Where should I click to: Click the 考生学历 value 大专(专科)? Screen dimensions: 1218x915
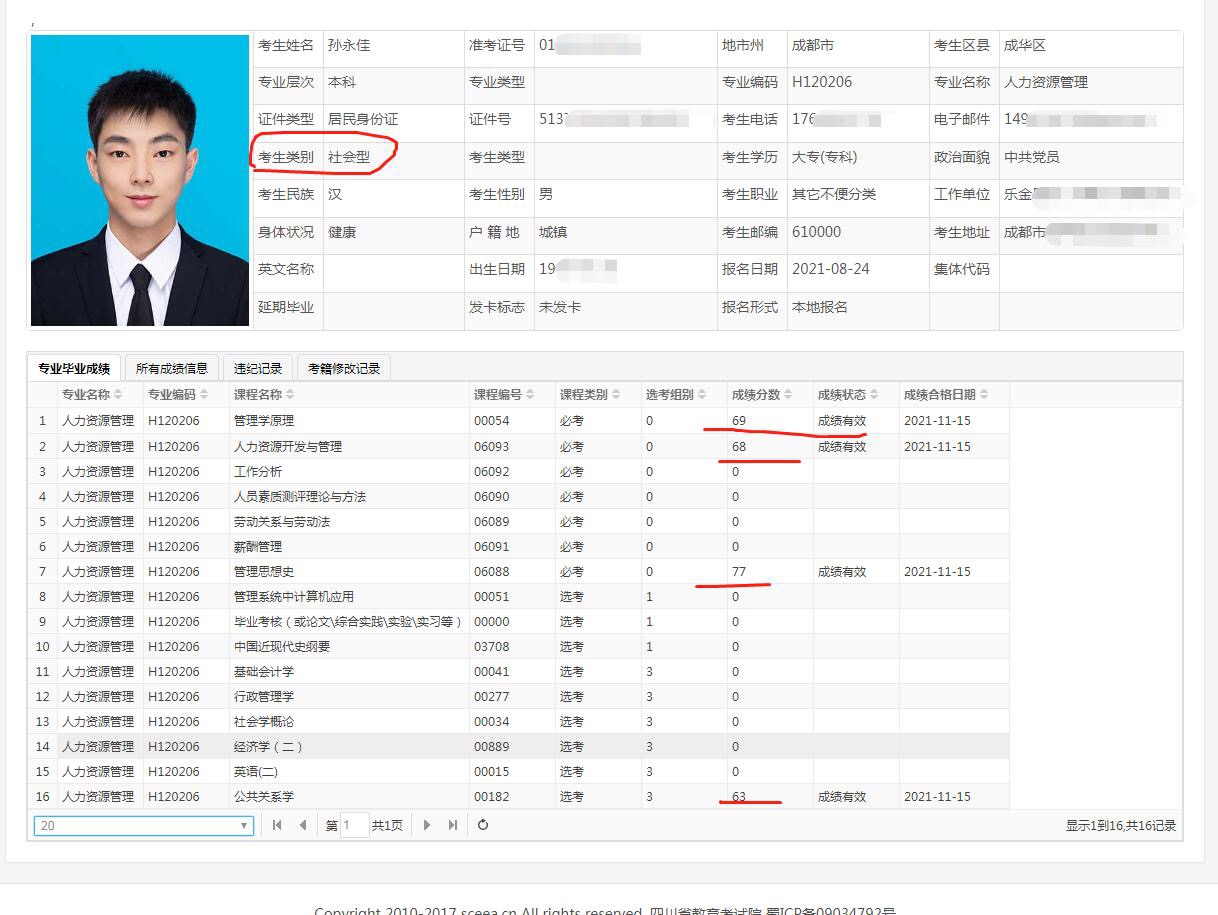pos(825,157)
